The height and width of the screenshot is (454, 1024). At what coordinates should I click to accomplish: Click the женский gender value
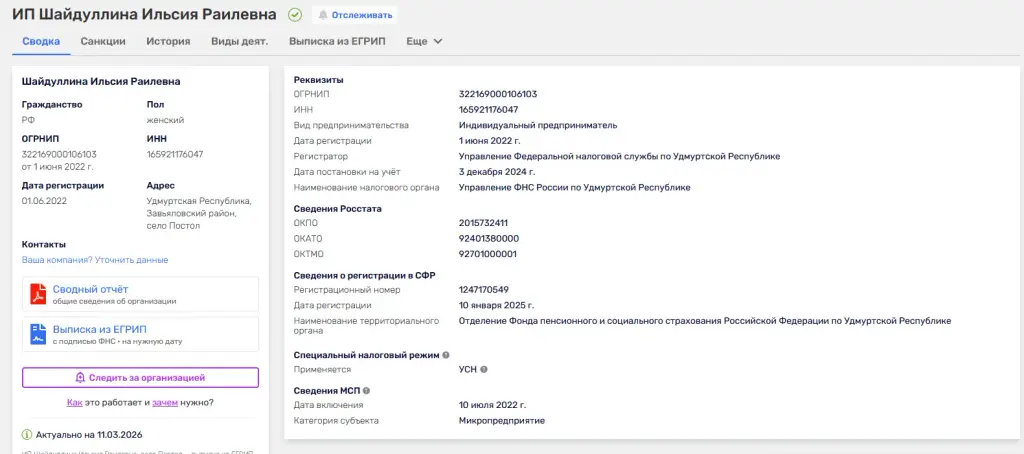[165, 120]
